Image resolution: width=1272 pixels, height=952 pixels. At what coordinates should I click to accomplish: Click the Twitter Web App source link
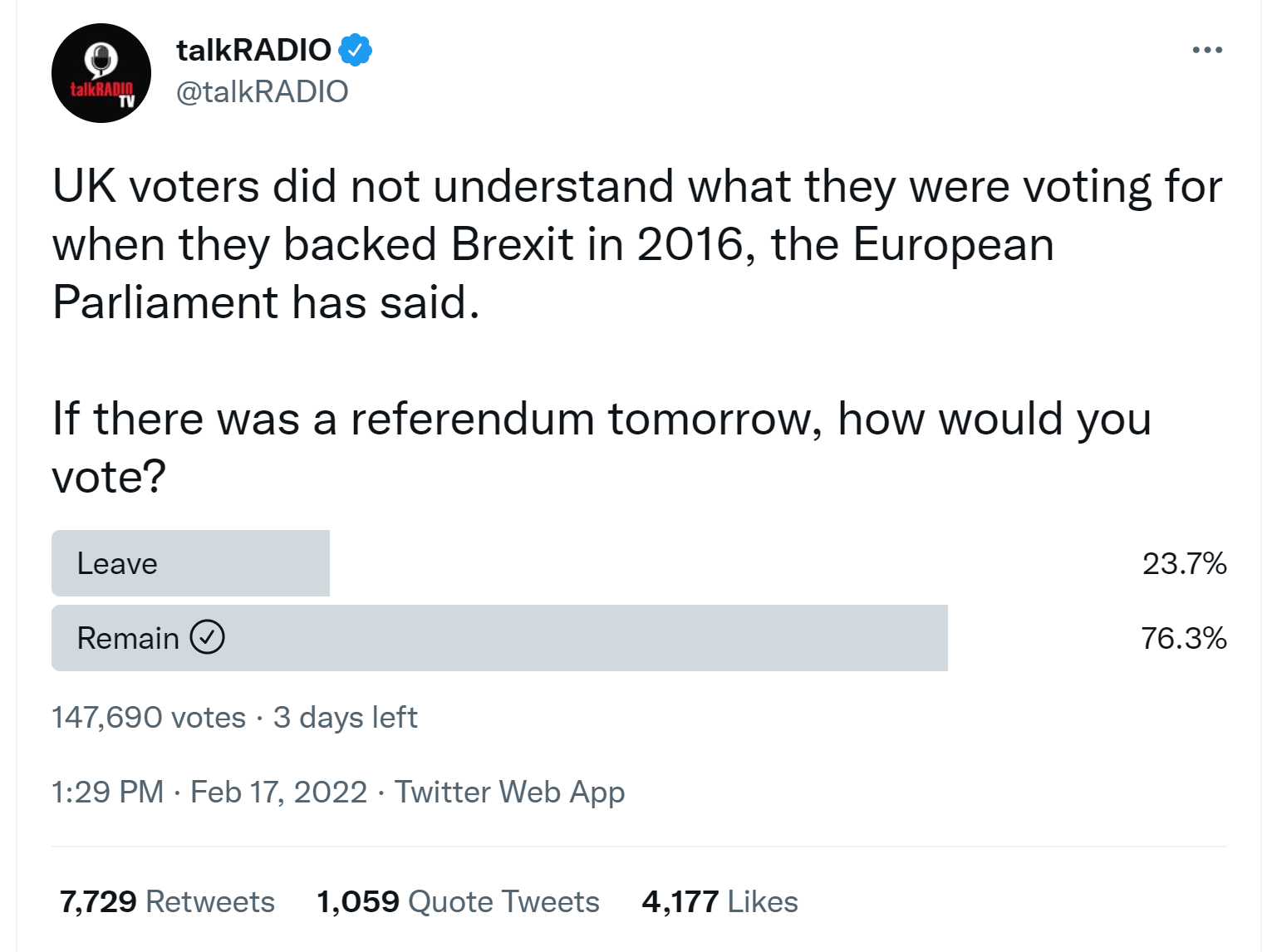pos(509,792)
